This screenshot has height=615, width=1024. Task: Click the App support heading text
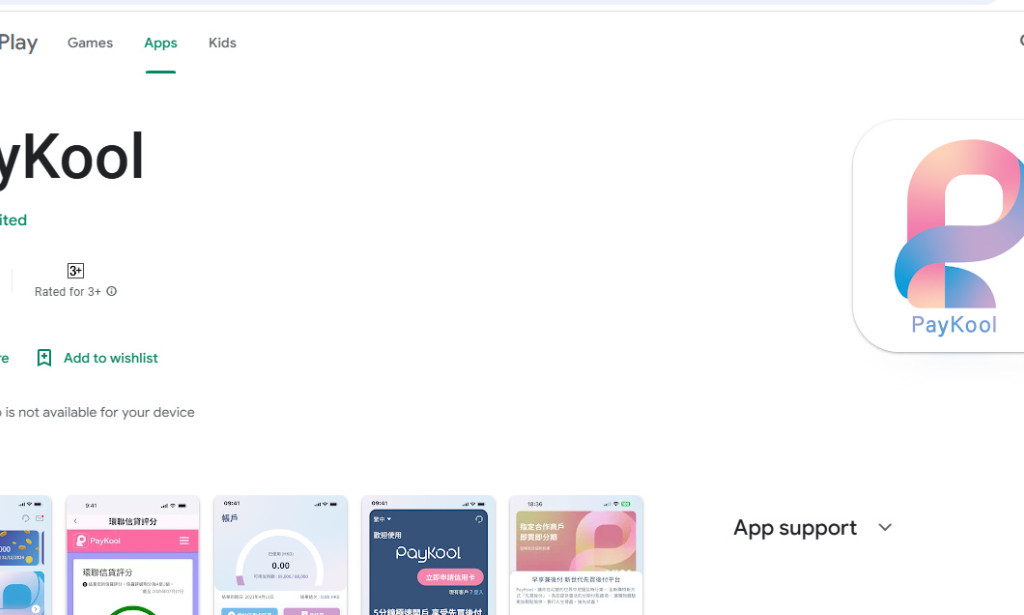794,527
